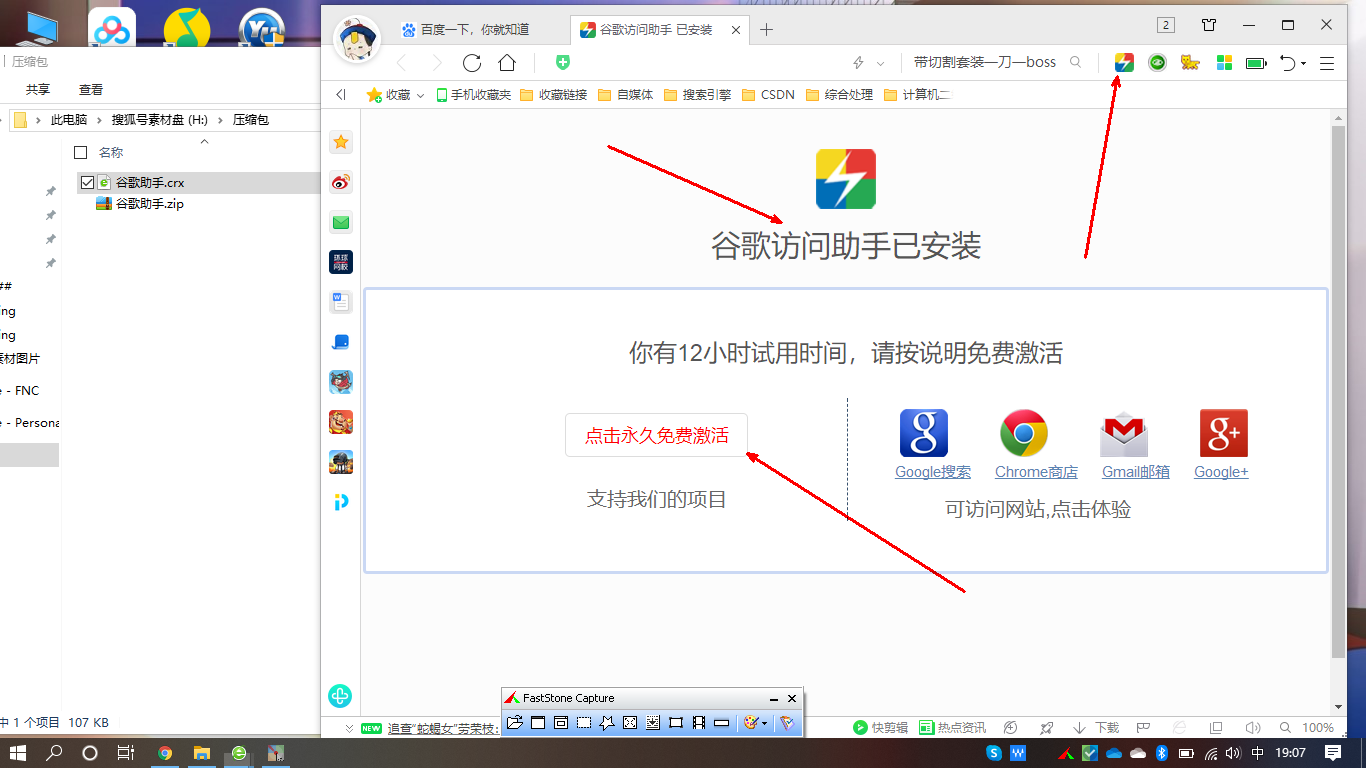This screenshot has height=768, width=1366.
Task: Click the lightning speed mode icon
Action: [x=858, y=63]
